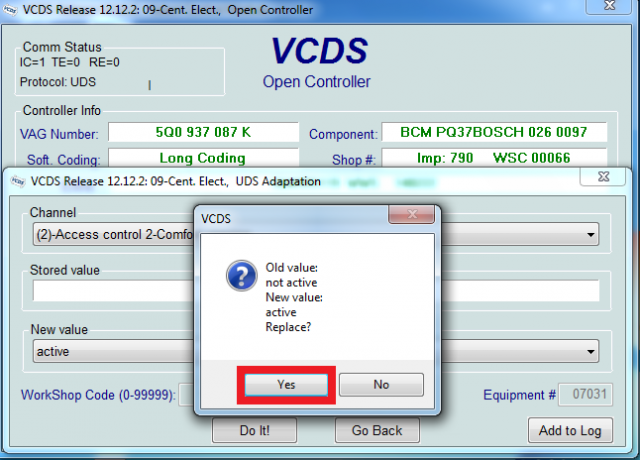
Task: Open the Channel combo box showing Access control 2
Action: coord(316,234)
